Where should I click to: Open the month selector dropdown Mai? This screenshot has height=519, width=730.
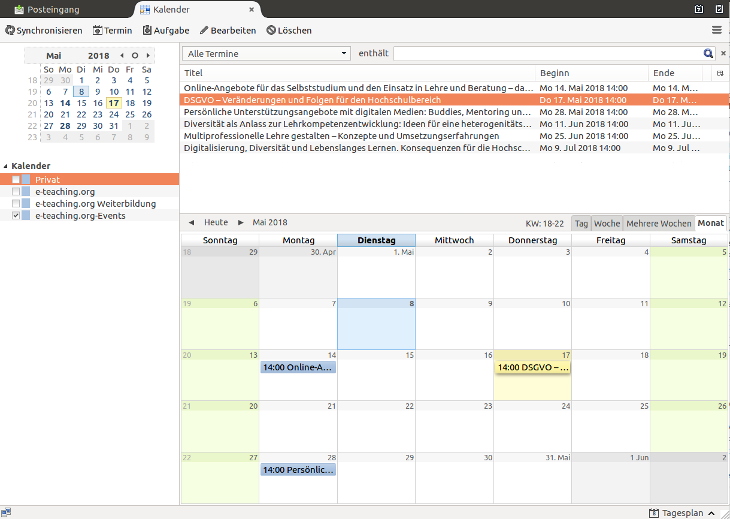(x=54, y=55)
